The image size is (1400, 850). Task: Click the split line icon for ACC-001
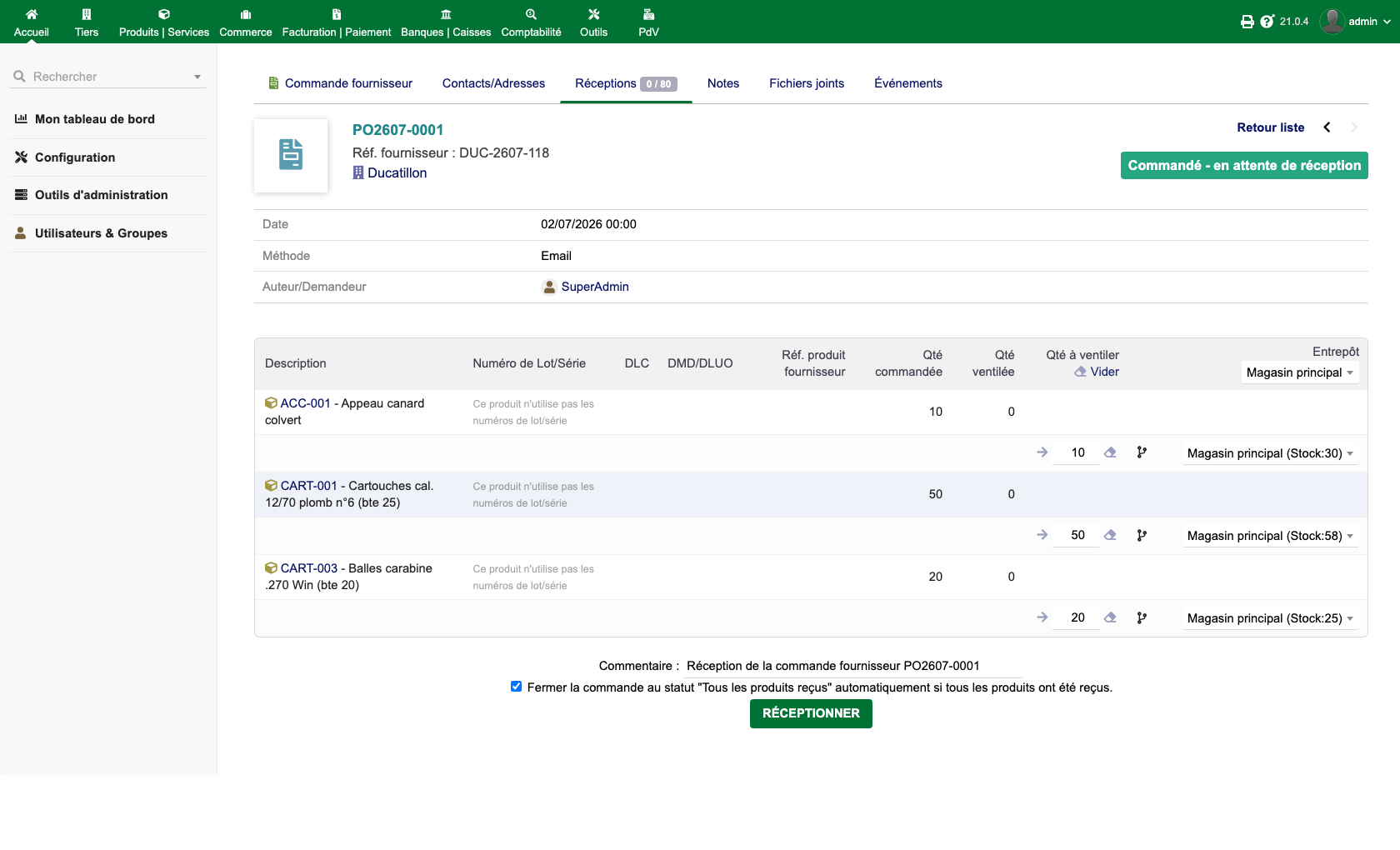point(1142,452)
